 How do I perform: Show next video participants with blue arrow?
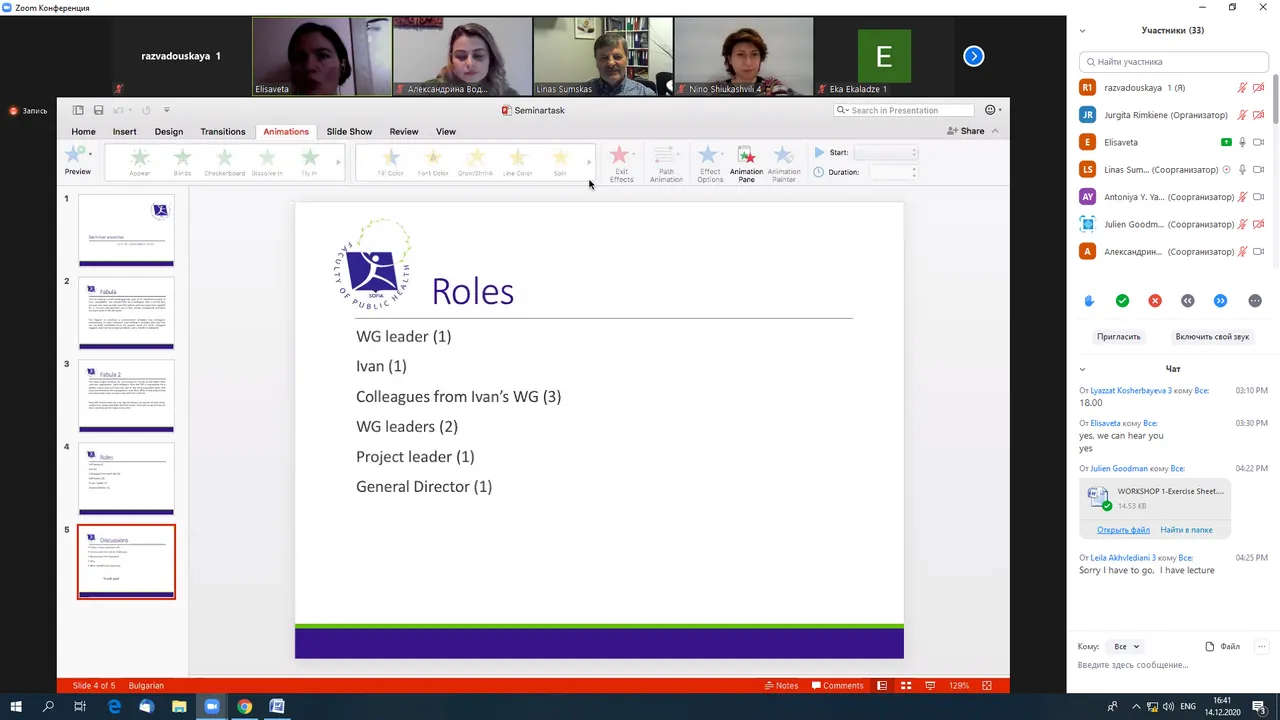point(974,56)
